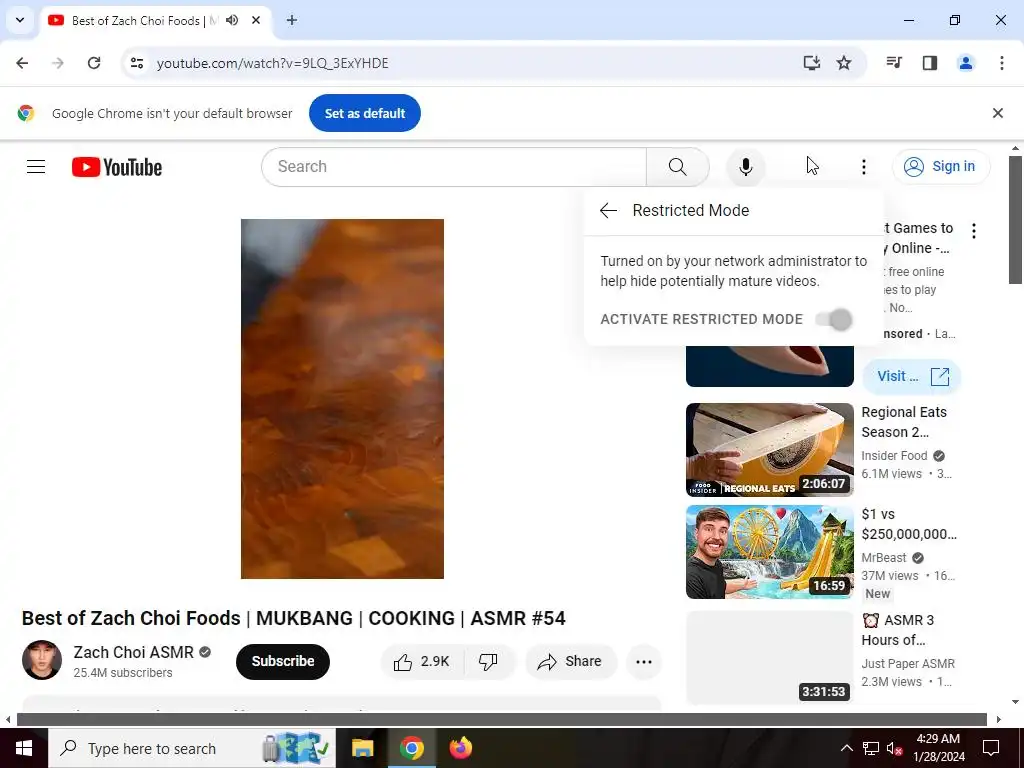The image size is (1024, 768).
Task: Open File Explorer from taskbar
Action: [x=362, y=748]
